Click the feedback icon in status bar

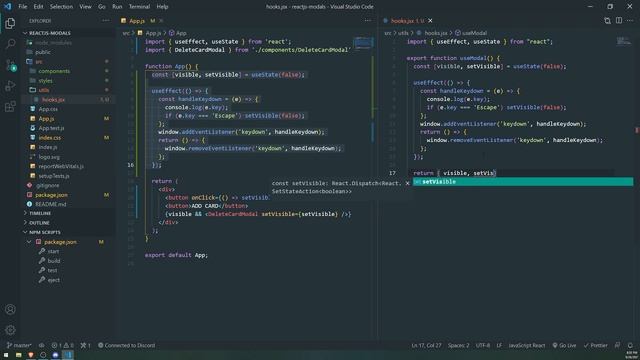coord(618,345)
